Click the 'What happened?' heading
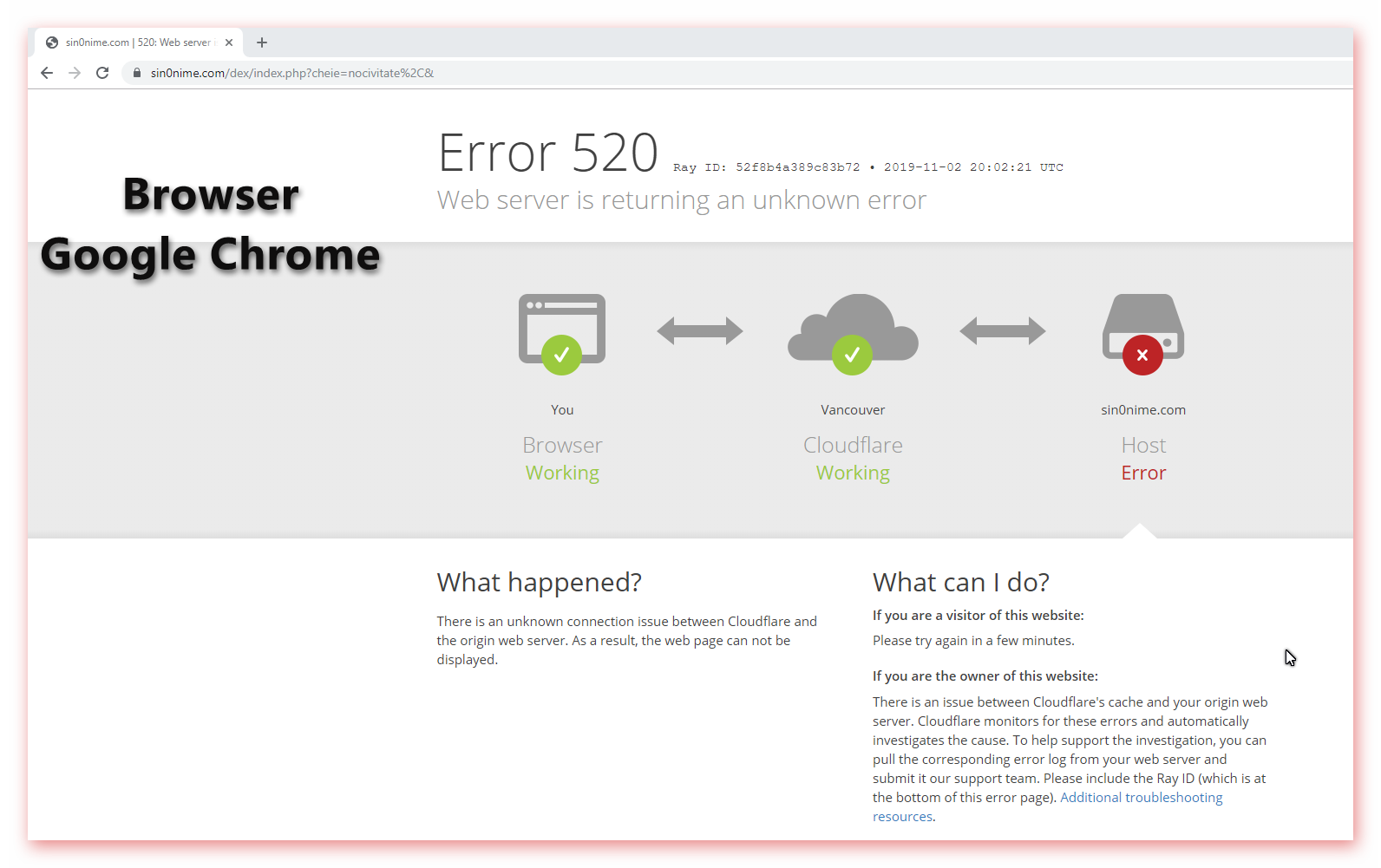1381x868 pixels. pyautogui.click(x=540, y=583)
